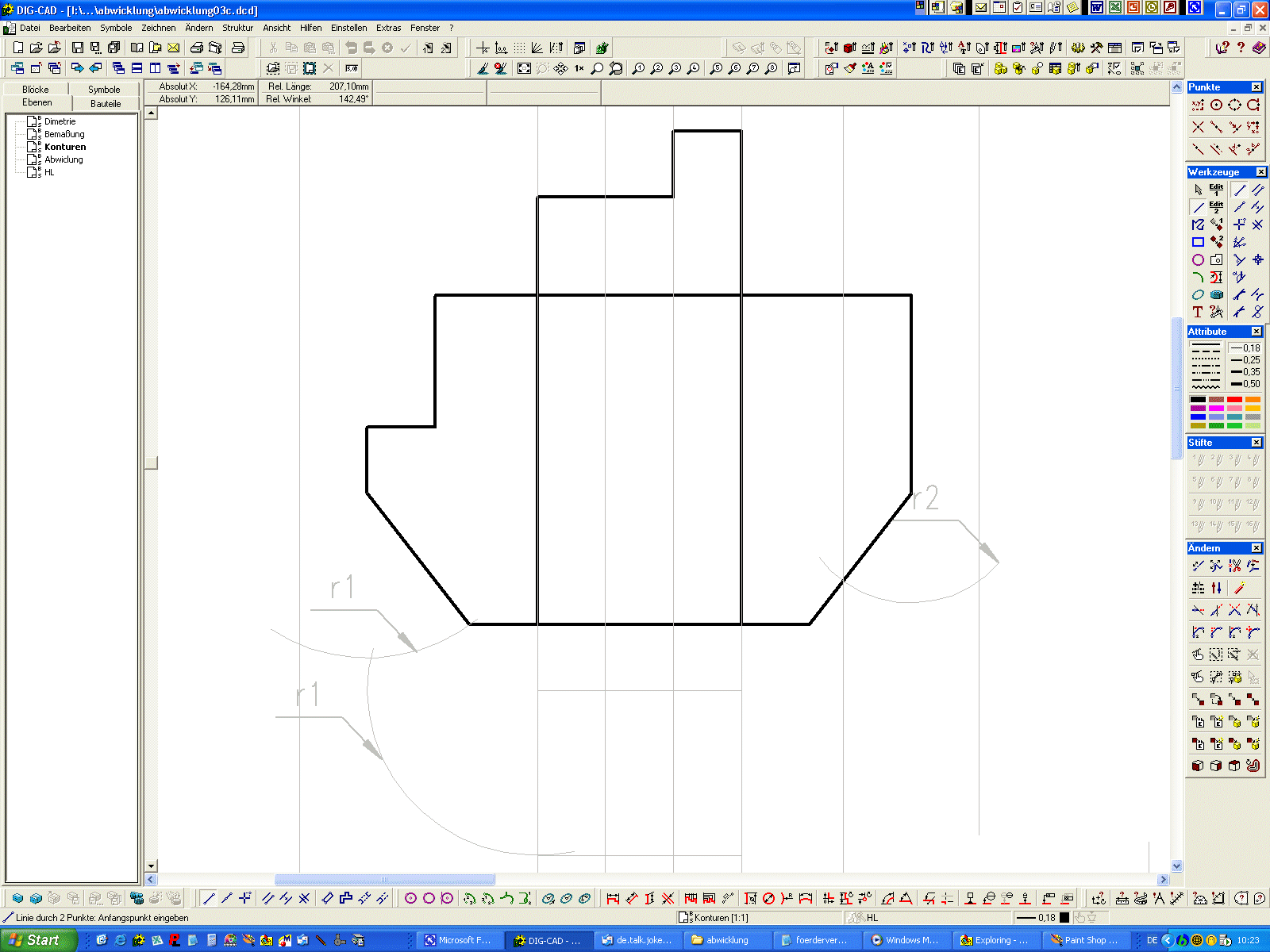1270x952 pixels.
Task: Select the Ellipse tool in Werkzeuge
Action: (x=1198, y=294)
